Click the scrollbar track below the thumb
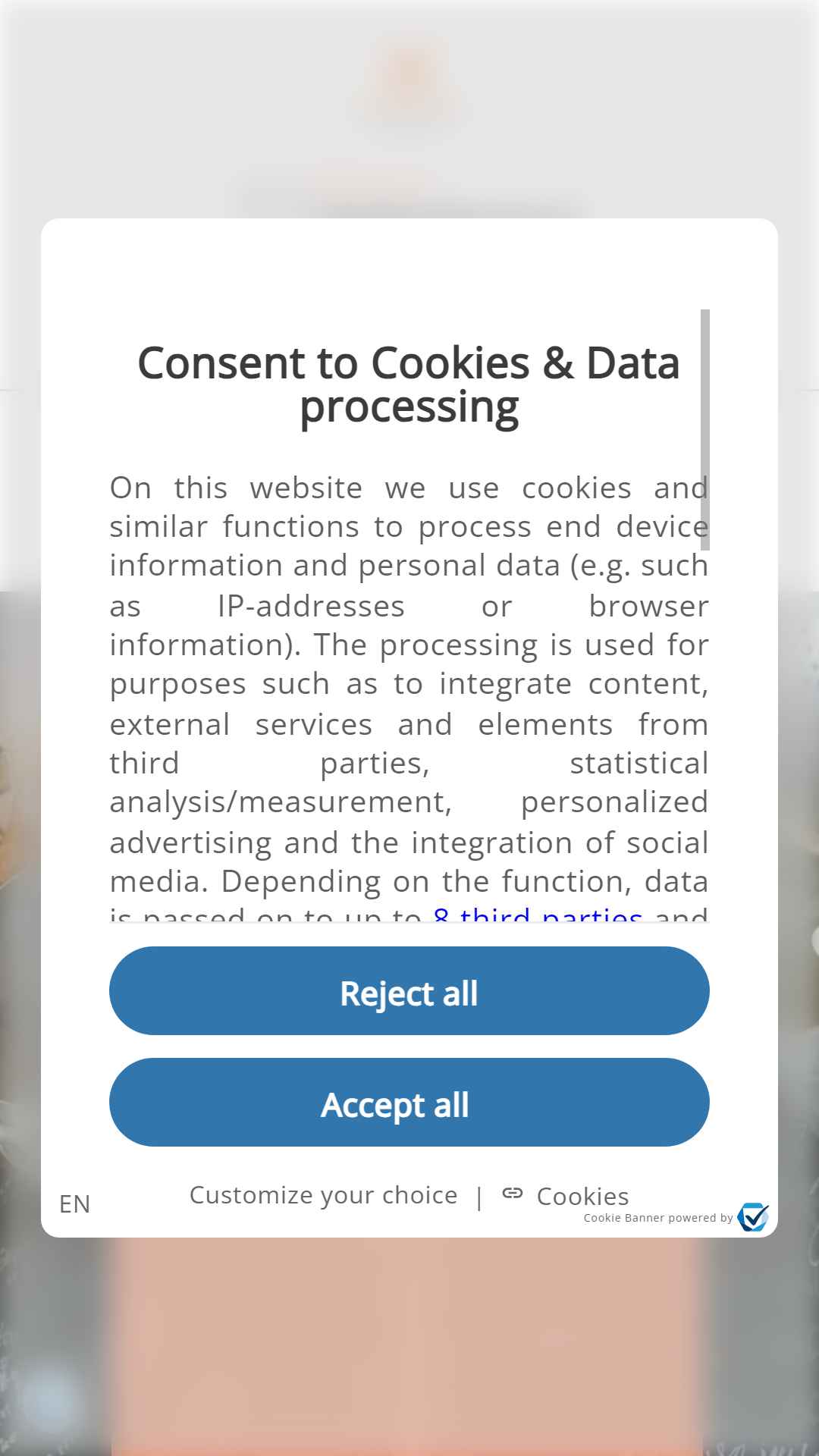Viewport: 819px width, 1456px height. (705, 736)
